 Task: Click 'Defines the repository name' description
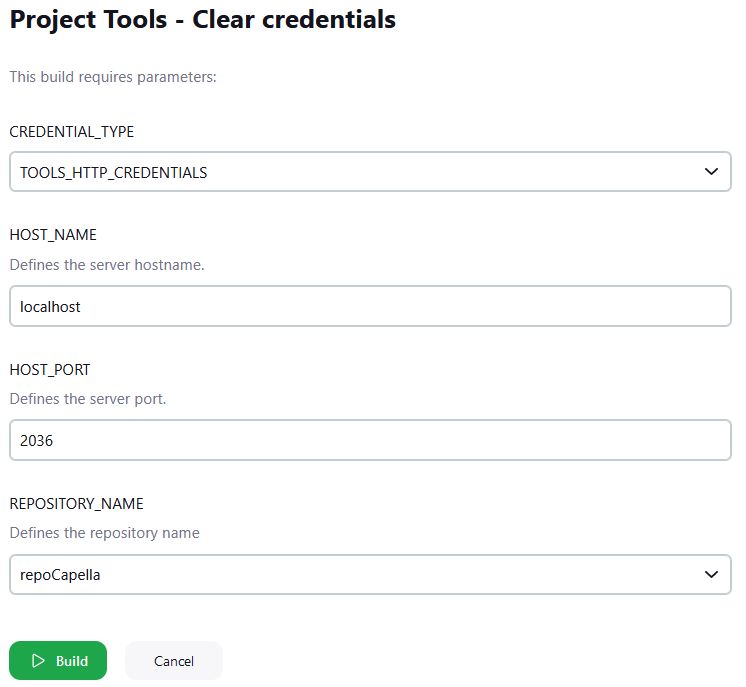point(105,533)
